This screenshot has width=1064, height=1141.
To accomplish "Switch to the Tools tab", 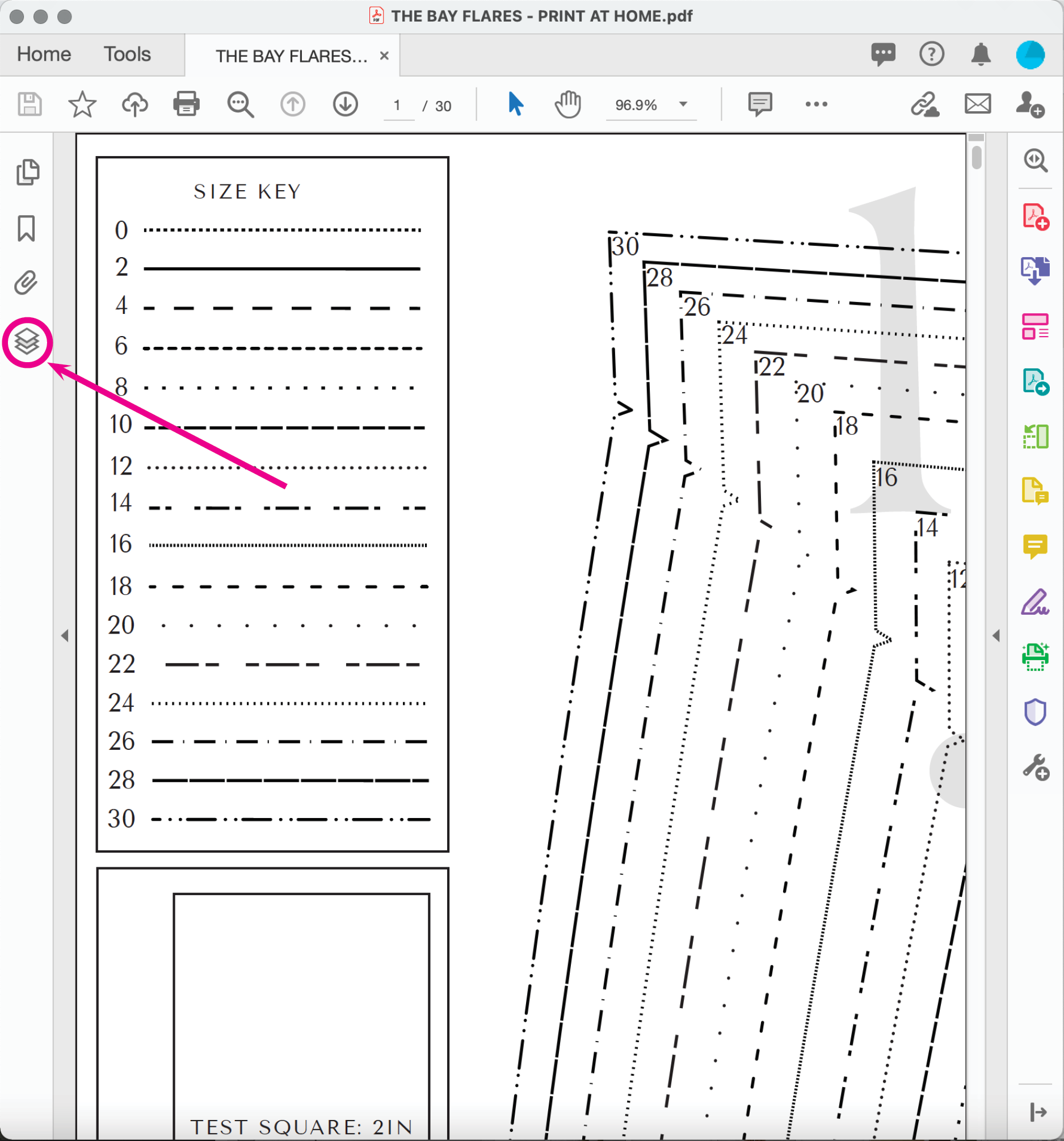I will [x=128, y=54].
